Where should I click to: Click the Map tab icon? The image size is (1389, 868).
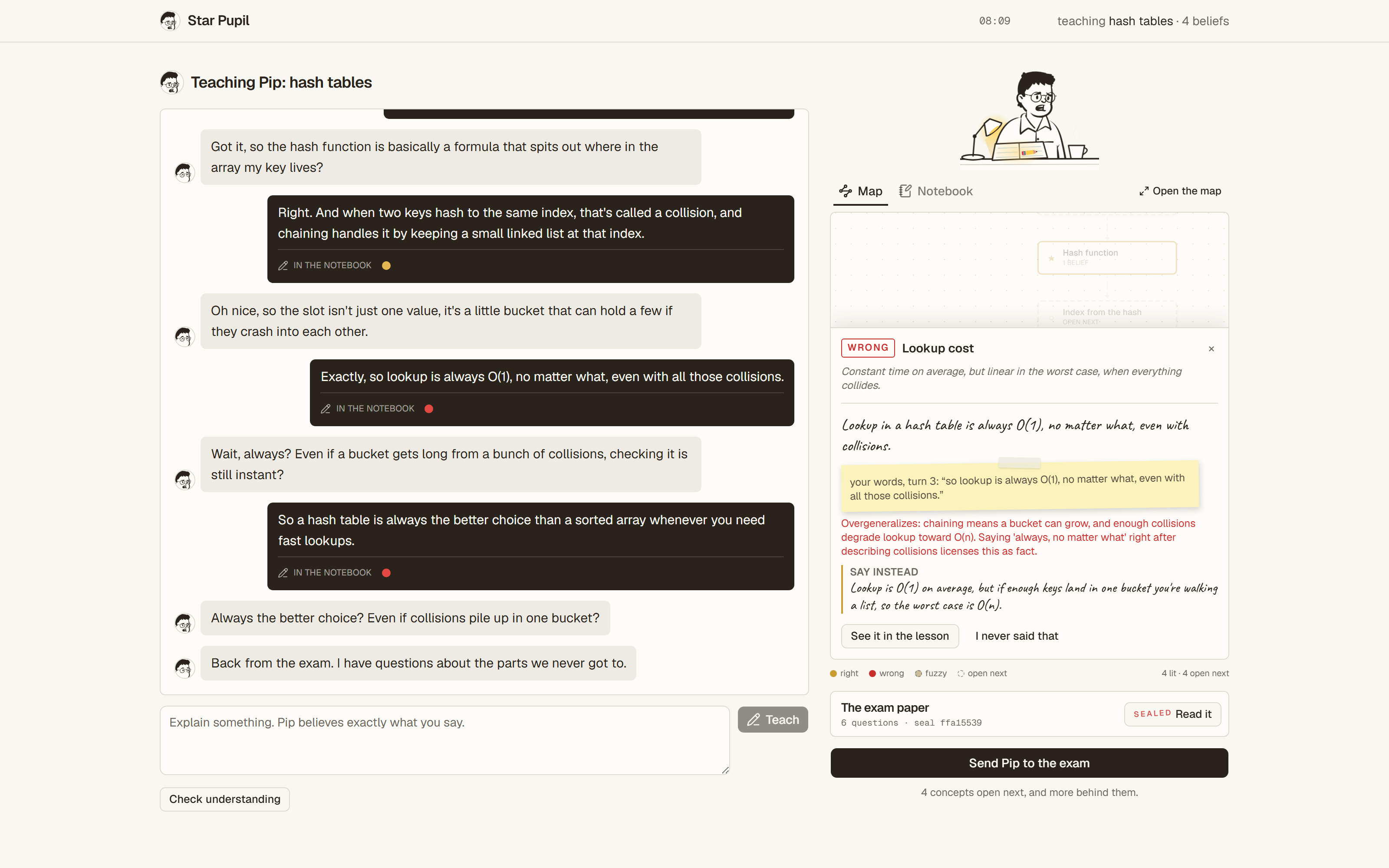(x=846, y=191)
